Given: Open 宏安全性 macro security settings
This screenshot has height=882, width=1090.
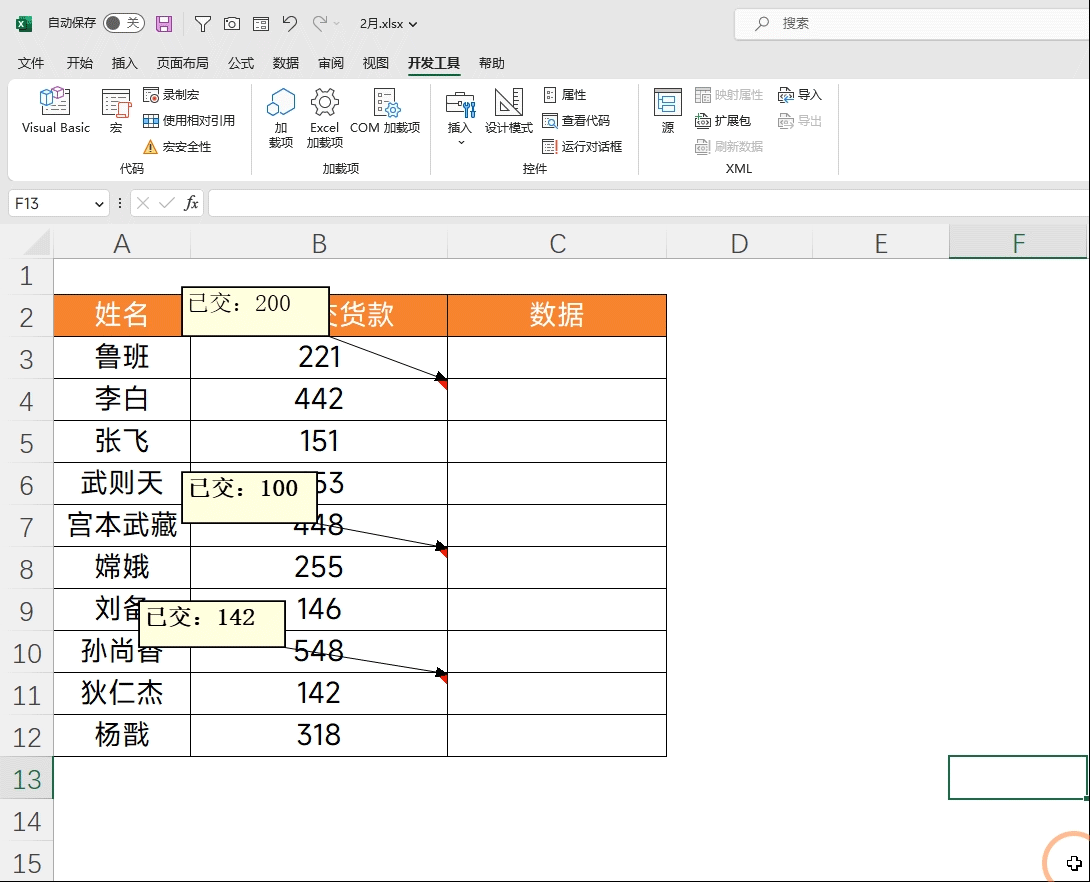Looking at the screenshot, I should tap(177, 147).
